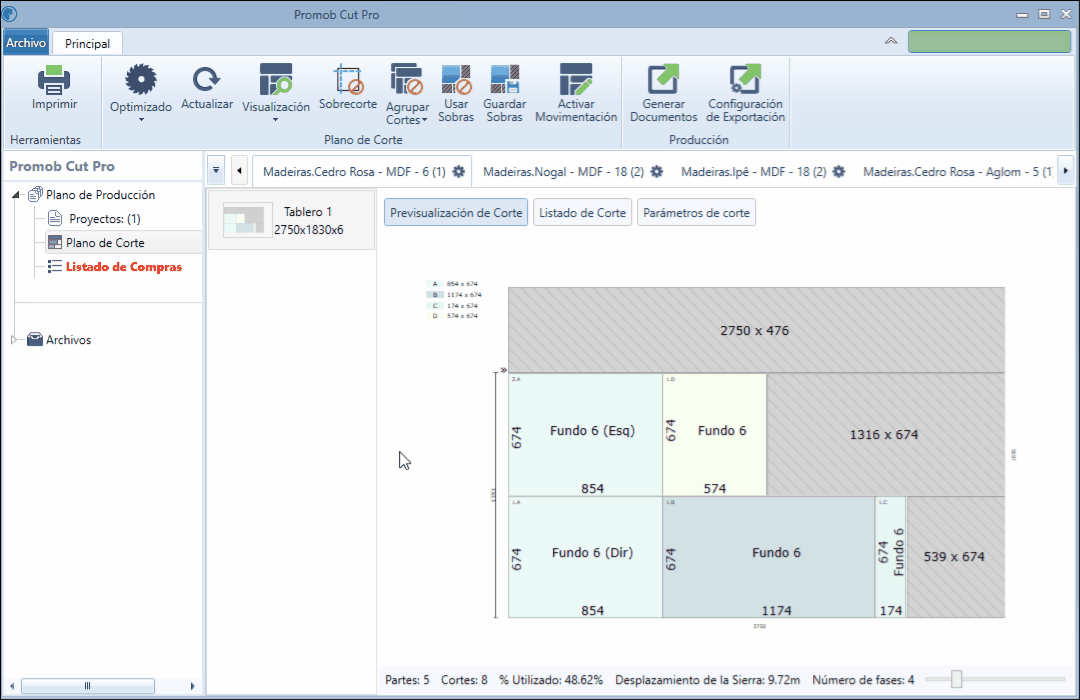
Task: Switch to Madeiras.Ipê - MDF - 18 (2) tab
Action: pyautogui.click(x=754, y=172)
